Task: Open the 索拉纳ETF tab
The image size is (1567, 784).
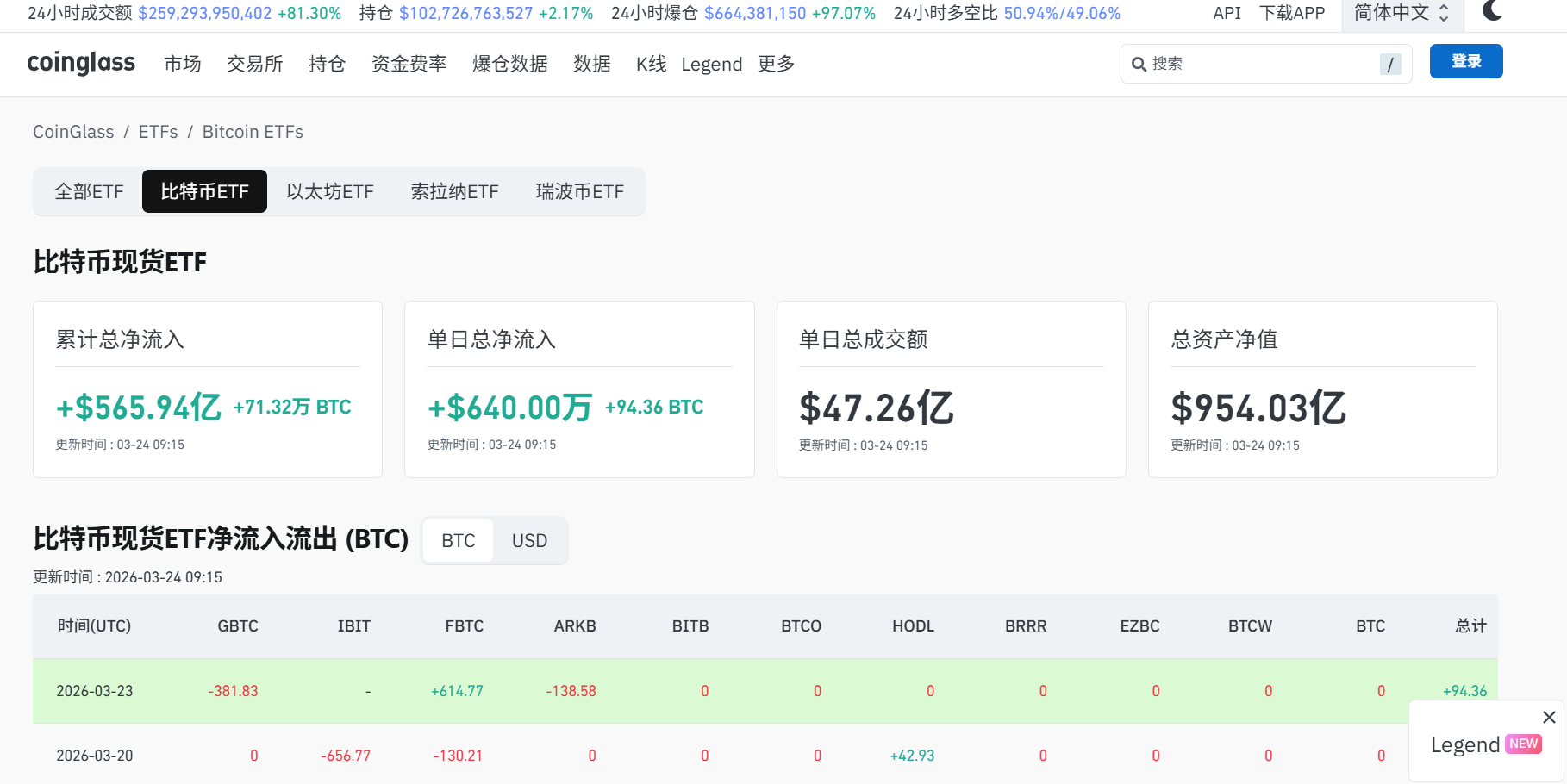Action: 454,191
